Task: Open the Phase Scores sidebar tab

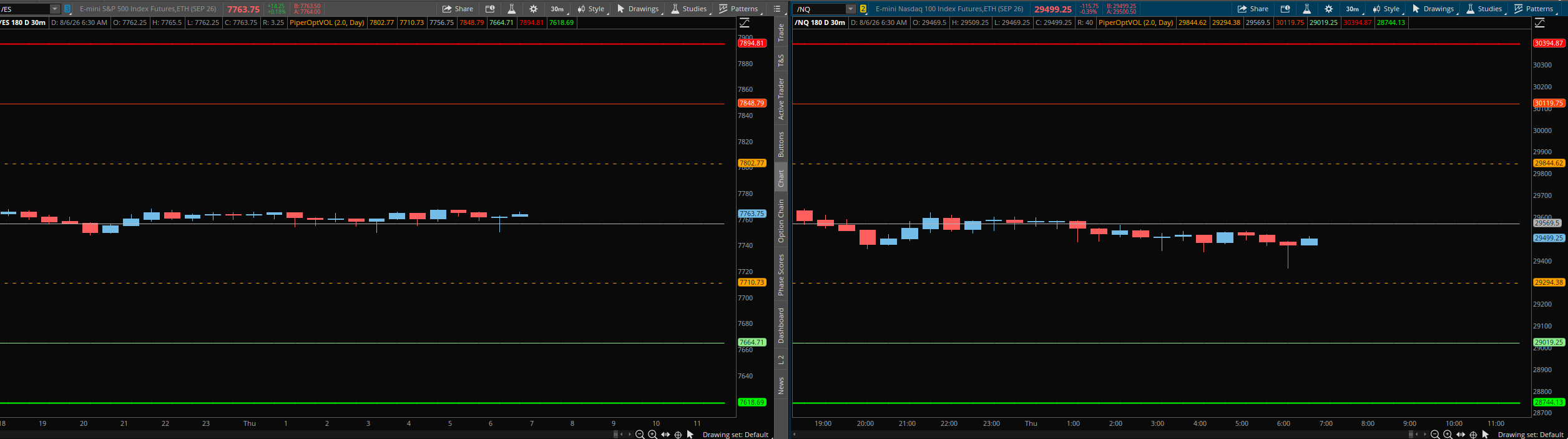Action: pyautogui.click(x=781, y=275)
